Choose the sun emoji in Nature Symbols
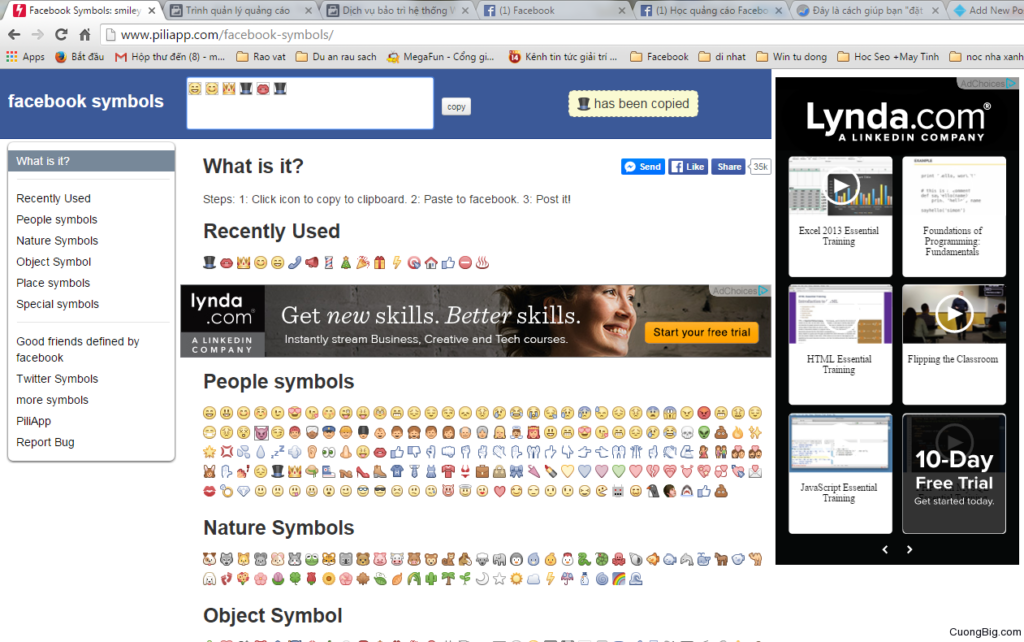 pyautogui.click(x=516, y=579)
